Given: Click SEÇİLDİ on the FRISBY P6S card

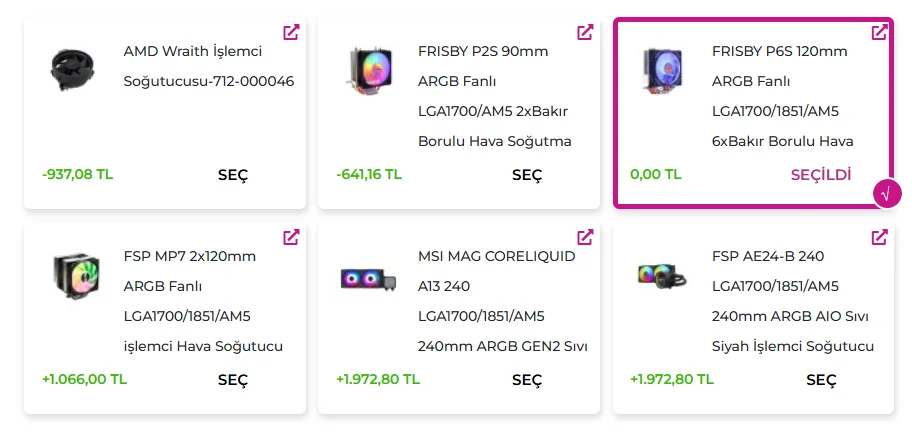Looking at the screenshot, I should (821, 174).
